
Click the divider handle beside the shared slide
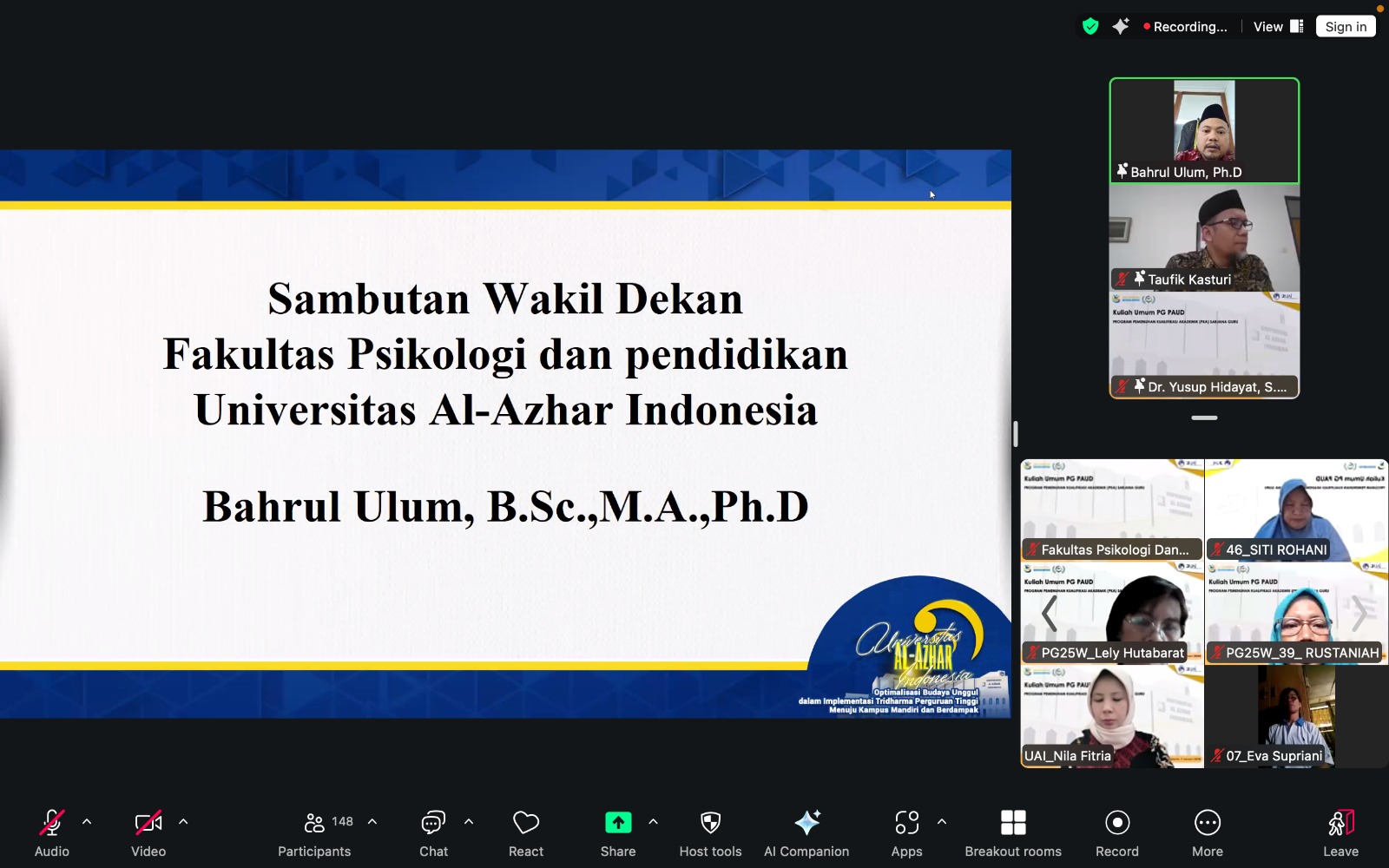[x=1015, y=434]
